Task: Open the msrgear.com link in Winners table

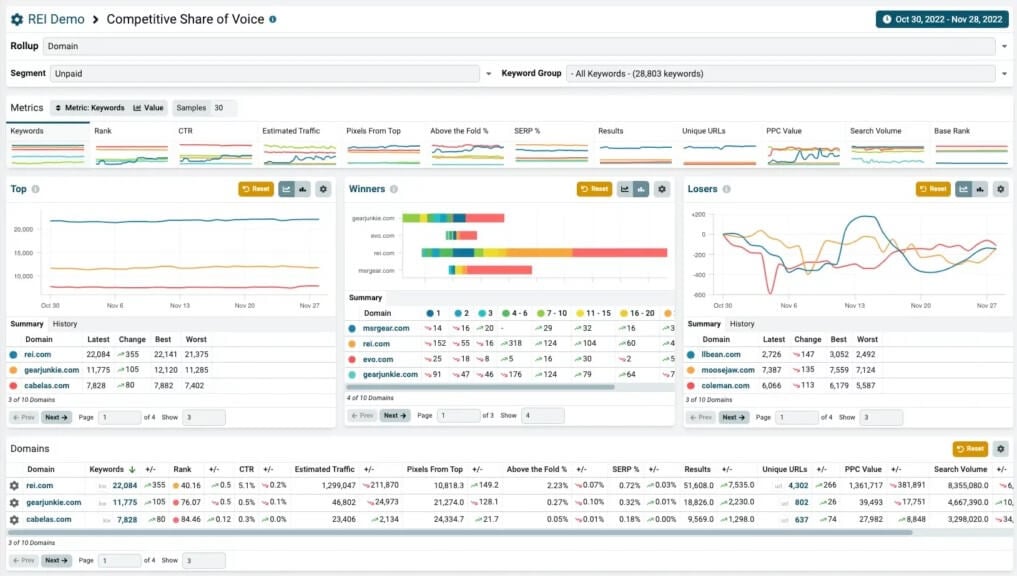Action: click(386, 328)
